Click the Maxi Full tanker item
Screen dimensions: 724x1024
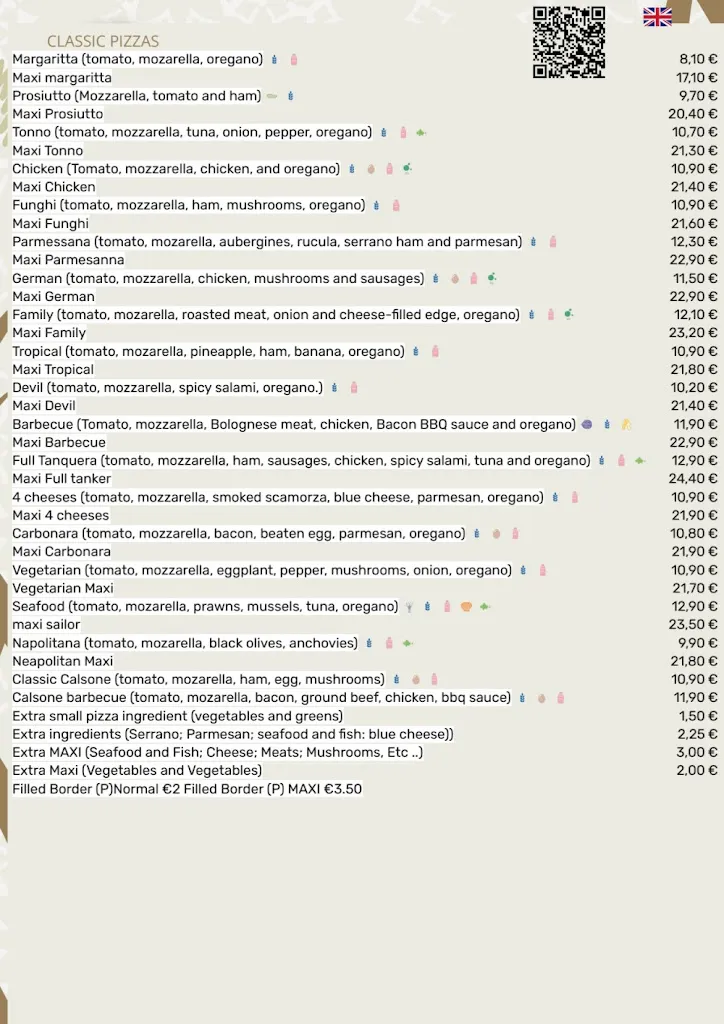point(61,479)
